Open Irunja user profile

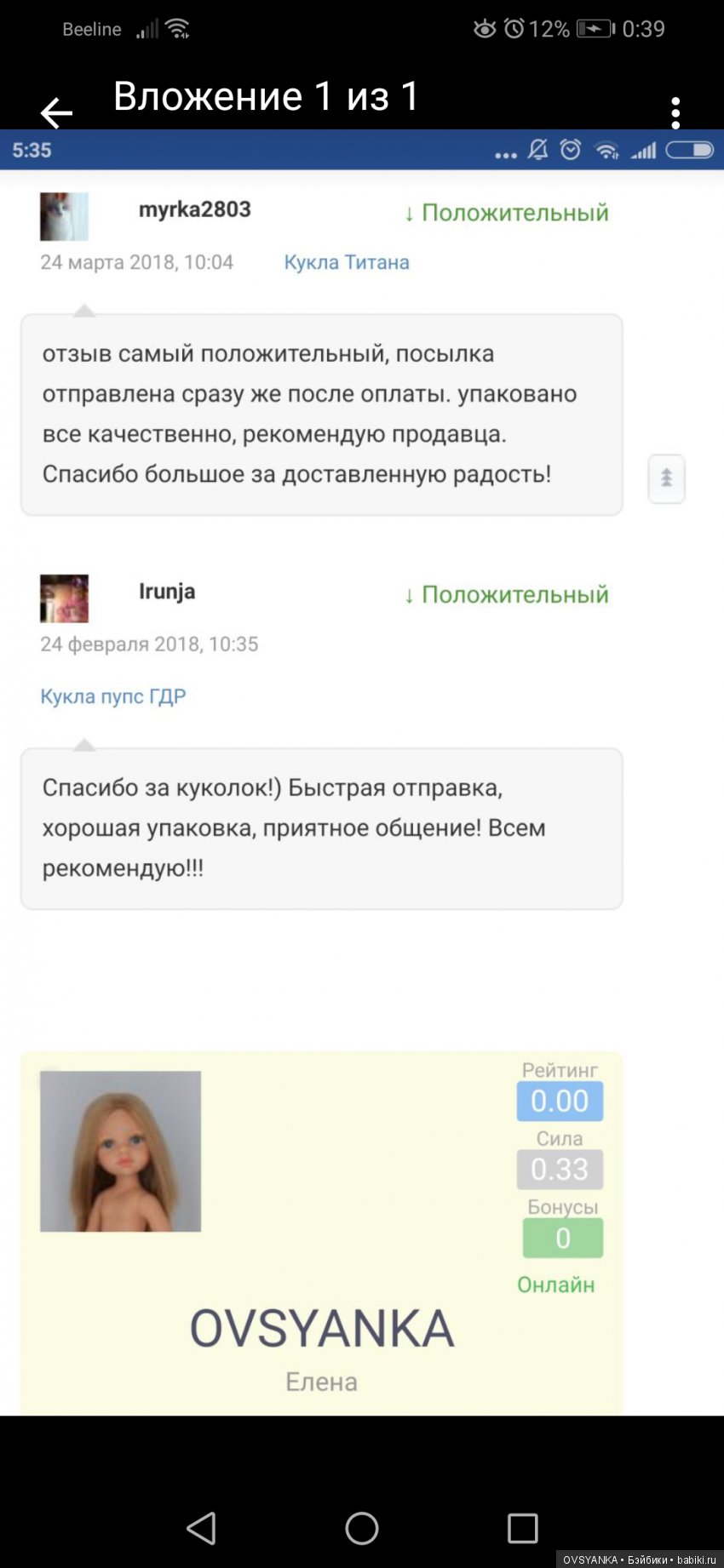(x=167, y=592)
